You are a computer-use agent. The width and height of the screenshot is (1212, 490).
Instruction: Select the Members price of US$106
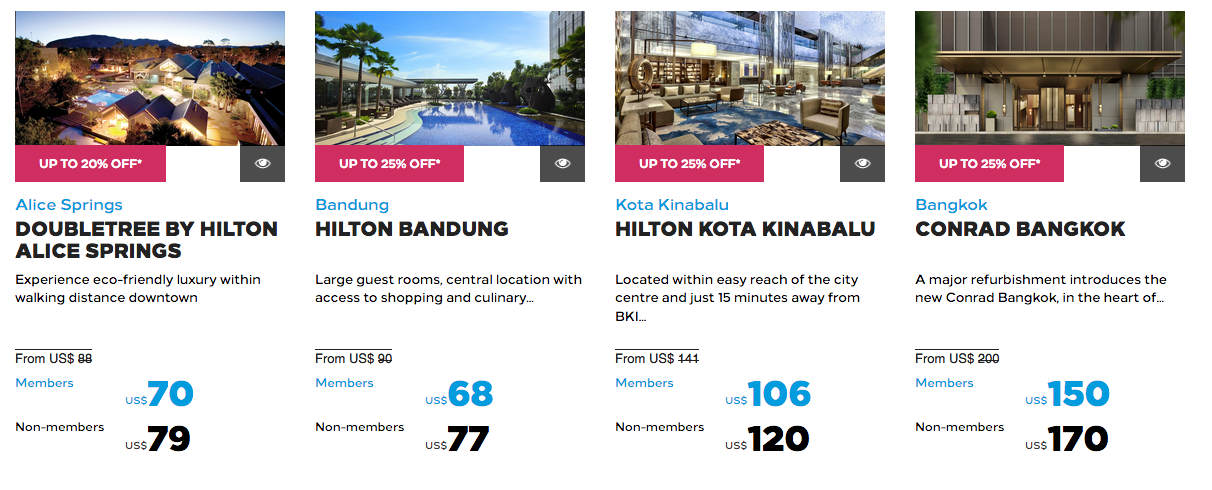click(779, 394)
